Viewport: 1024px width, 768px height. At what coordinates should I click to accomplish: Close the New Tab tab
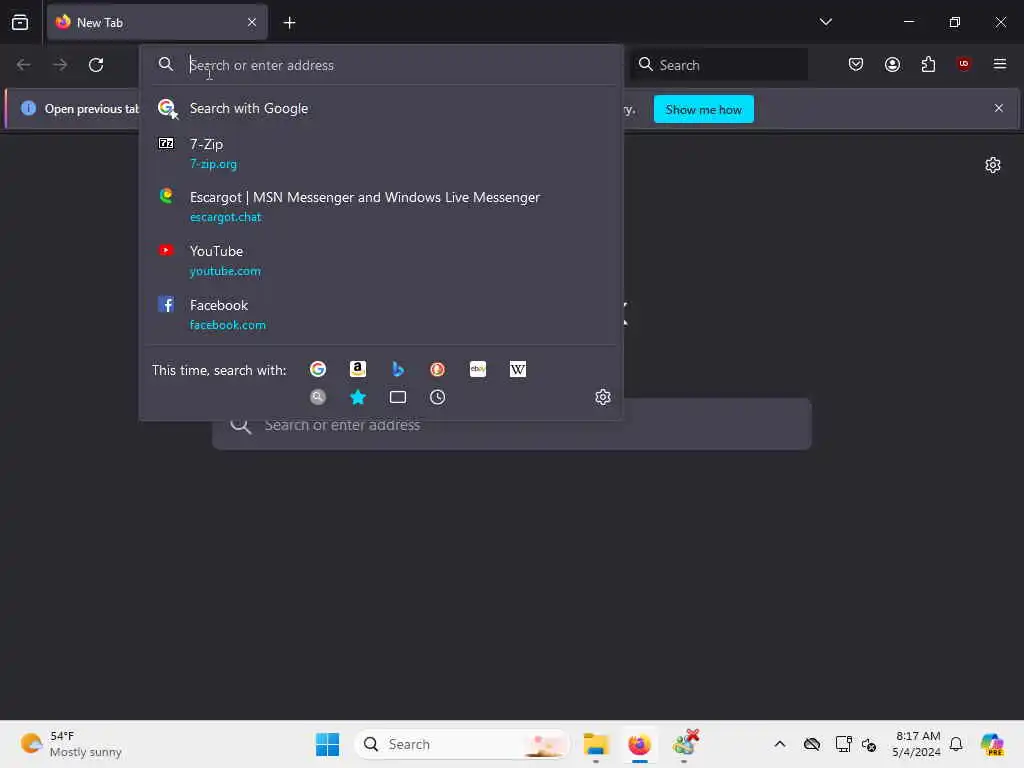251,22
